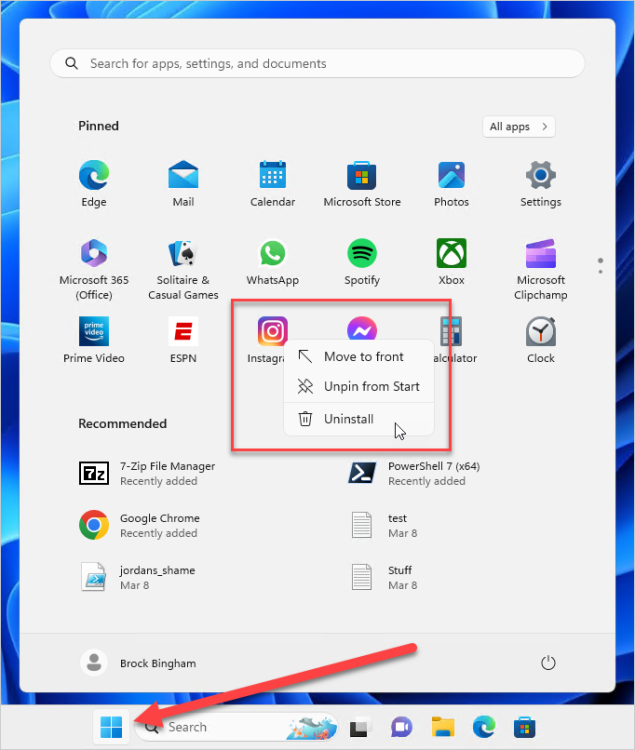Open Microsoft Clipchamp
This screenshot has width=635, height=750.
[541, 269]
